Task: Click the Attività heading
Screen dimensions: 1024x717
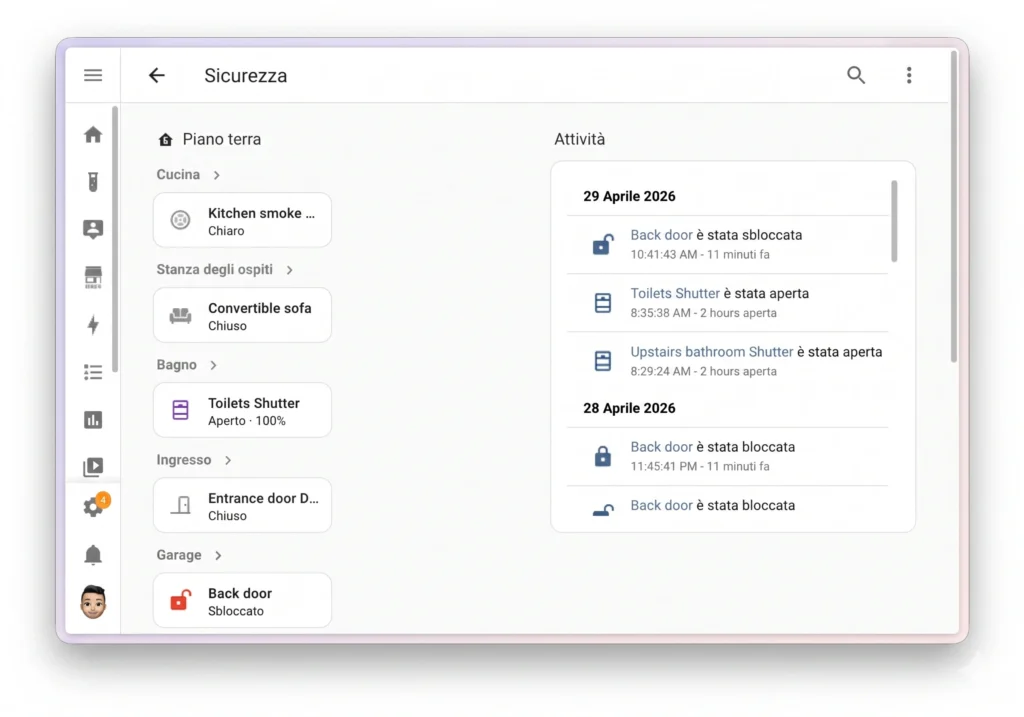Action: [x=579, y=139]
